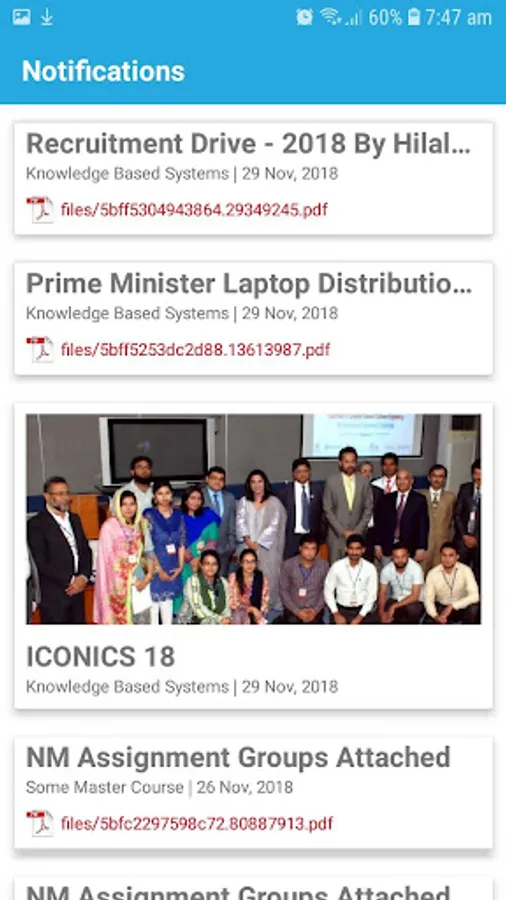Open first NM Assignment Groups Attached title
The image size is (506, 900).
(x=238, y=758)
